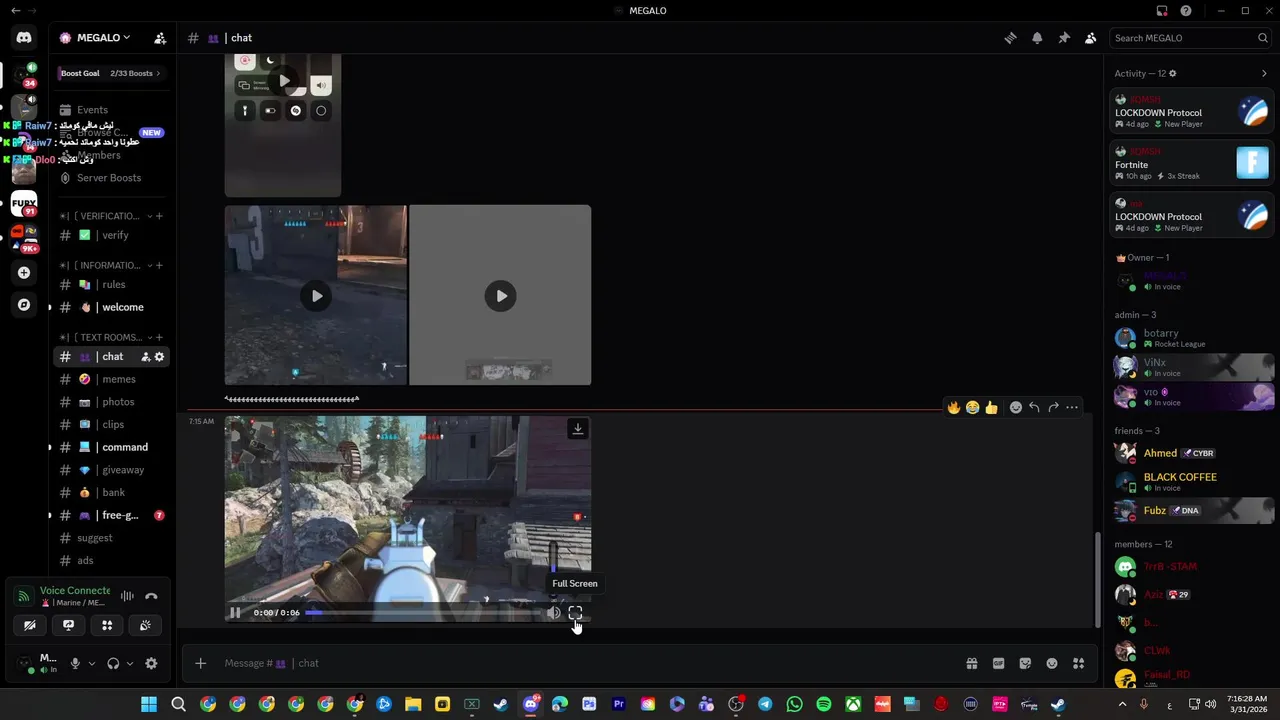This screenshot has width=1280, height=720.
Task: Disconnect from voice channel
Action: click(151, 596)
